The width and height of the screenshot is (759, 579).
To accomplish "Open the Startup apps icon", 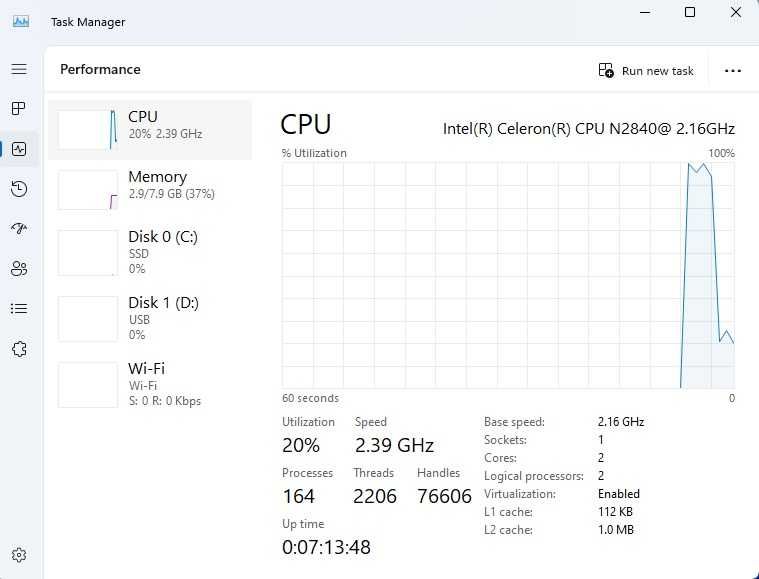I will (19, 229).
